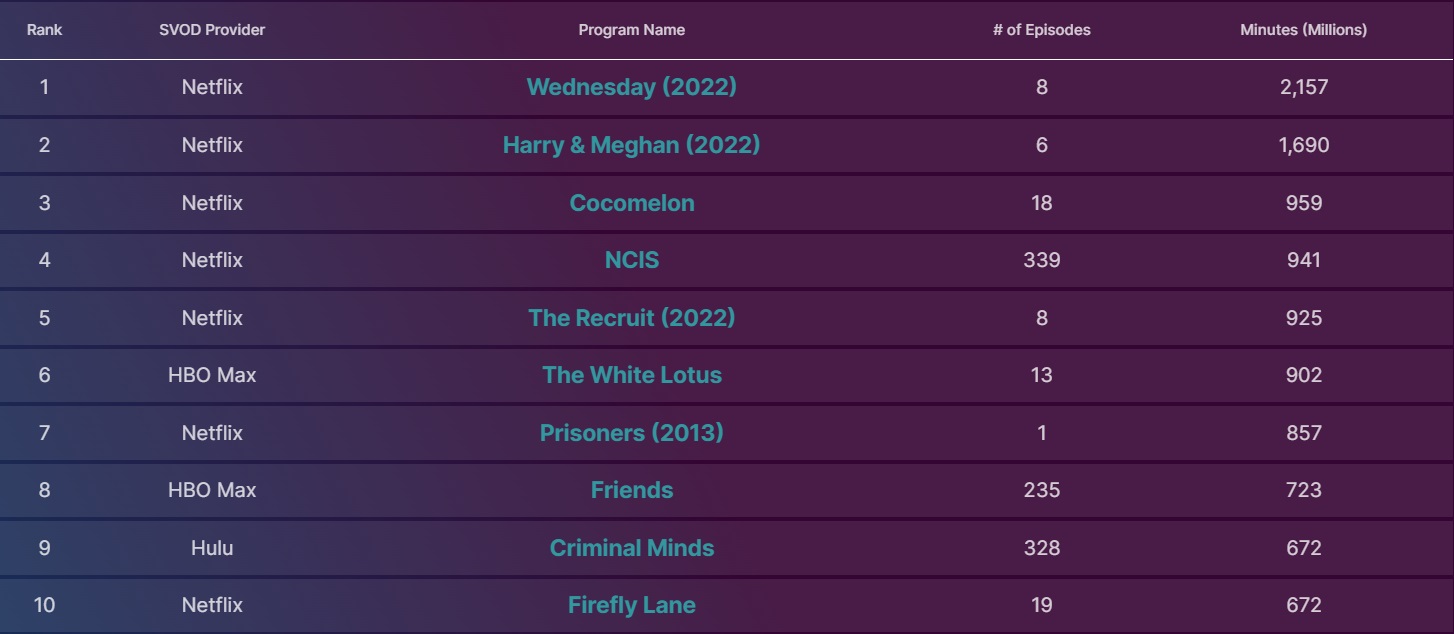The height and width of the screenshot is (634, 1454).
Task: Click the Program Name column header
Action: pyautogui.click(x=631, y=30)
